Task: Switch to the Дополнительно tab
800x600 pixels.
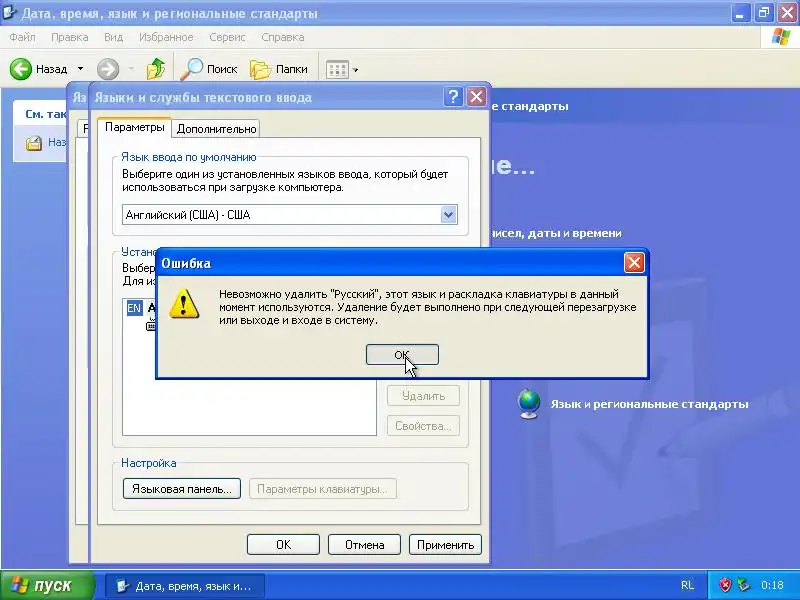Action: [x=216, y=129]
